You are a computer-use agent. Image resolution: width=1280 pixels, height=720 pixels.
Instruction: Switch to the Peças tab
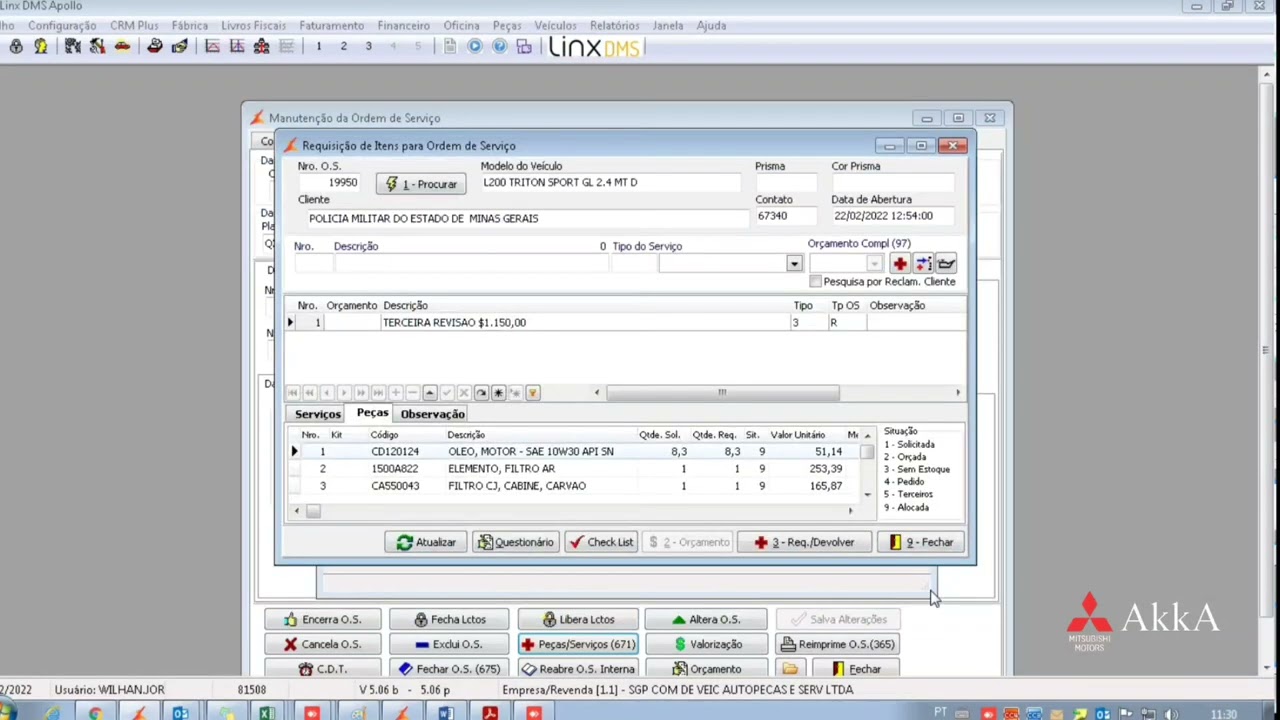372,413
